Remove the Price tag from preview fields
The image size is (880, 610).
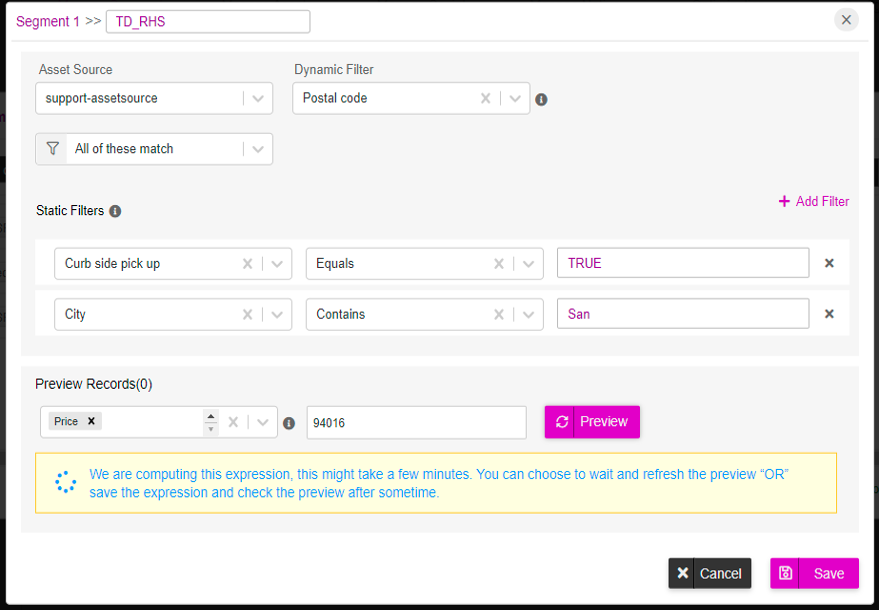tap(91, 421)
